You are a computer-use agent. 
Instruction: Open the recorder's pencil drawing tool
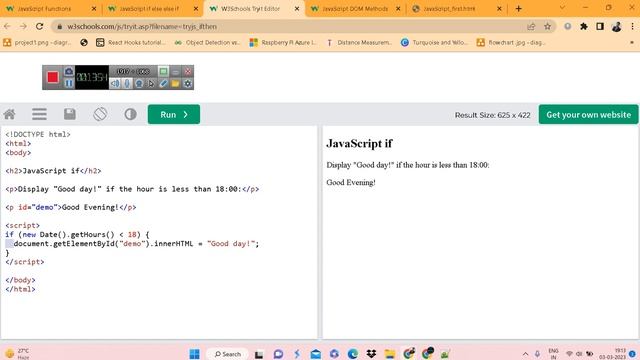tap(163, 84)
